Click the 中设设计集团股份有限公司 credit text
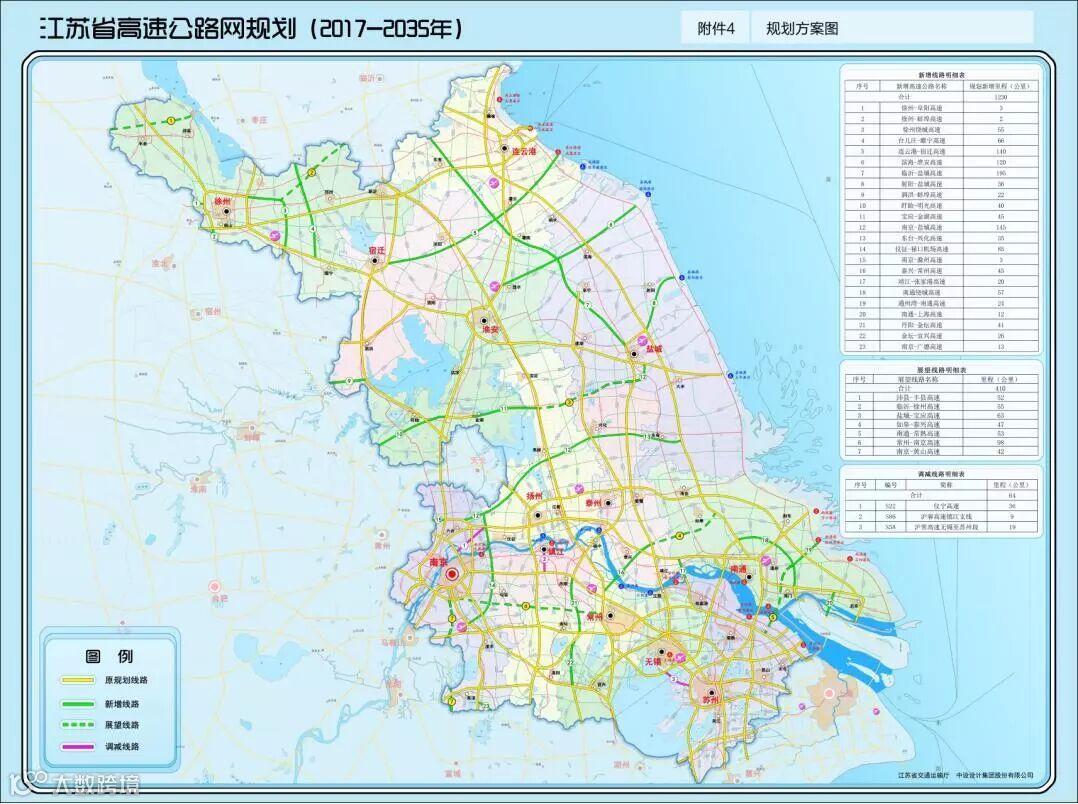This screenshot has height=804, width=1078. point(994,774)
